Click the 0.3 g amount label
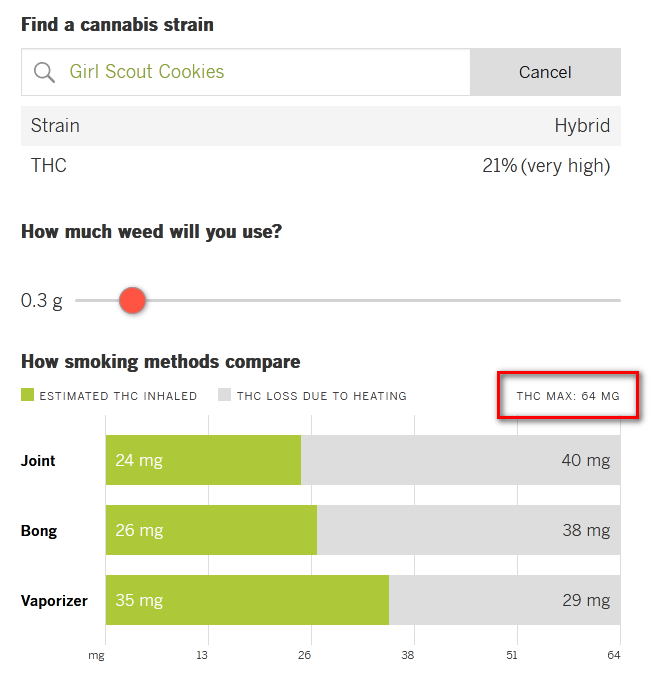Viewport: 658px width, 691px height. (41, 301)
